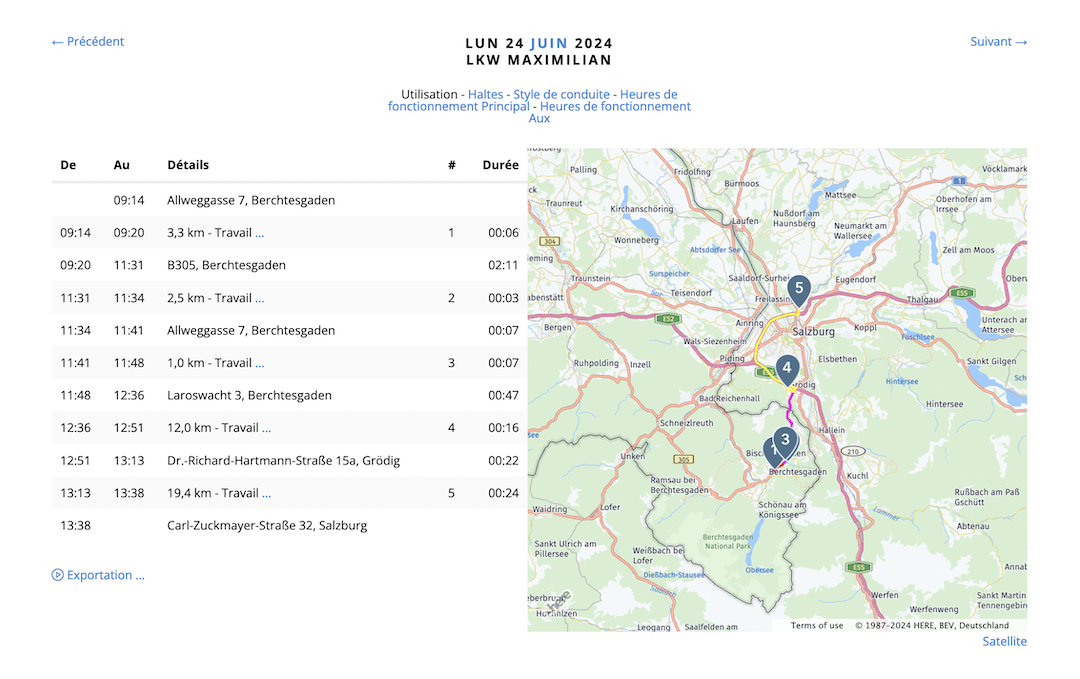Click the De column header
The image size is (1080, 679).
click(68, 165)
